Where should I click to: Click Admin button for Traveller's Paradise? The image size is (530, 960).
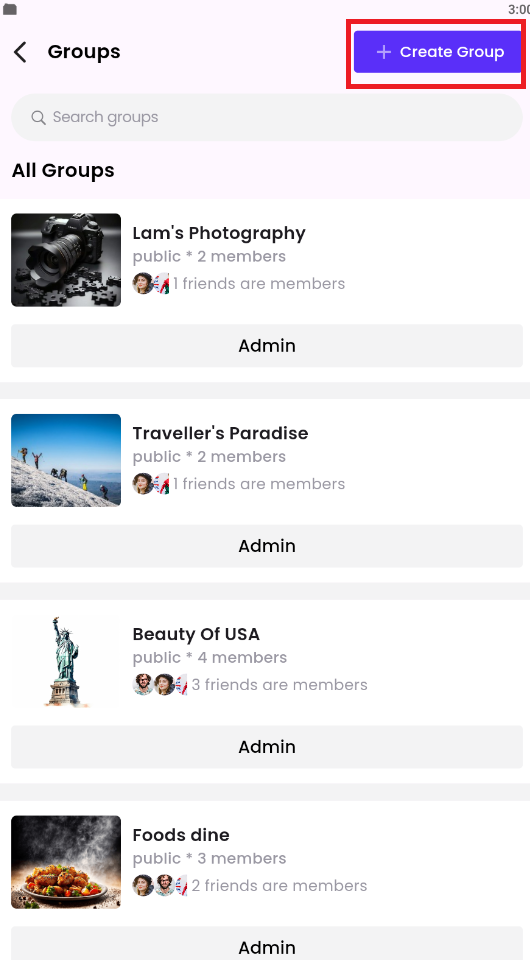[x=267, y=546]
